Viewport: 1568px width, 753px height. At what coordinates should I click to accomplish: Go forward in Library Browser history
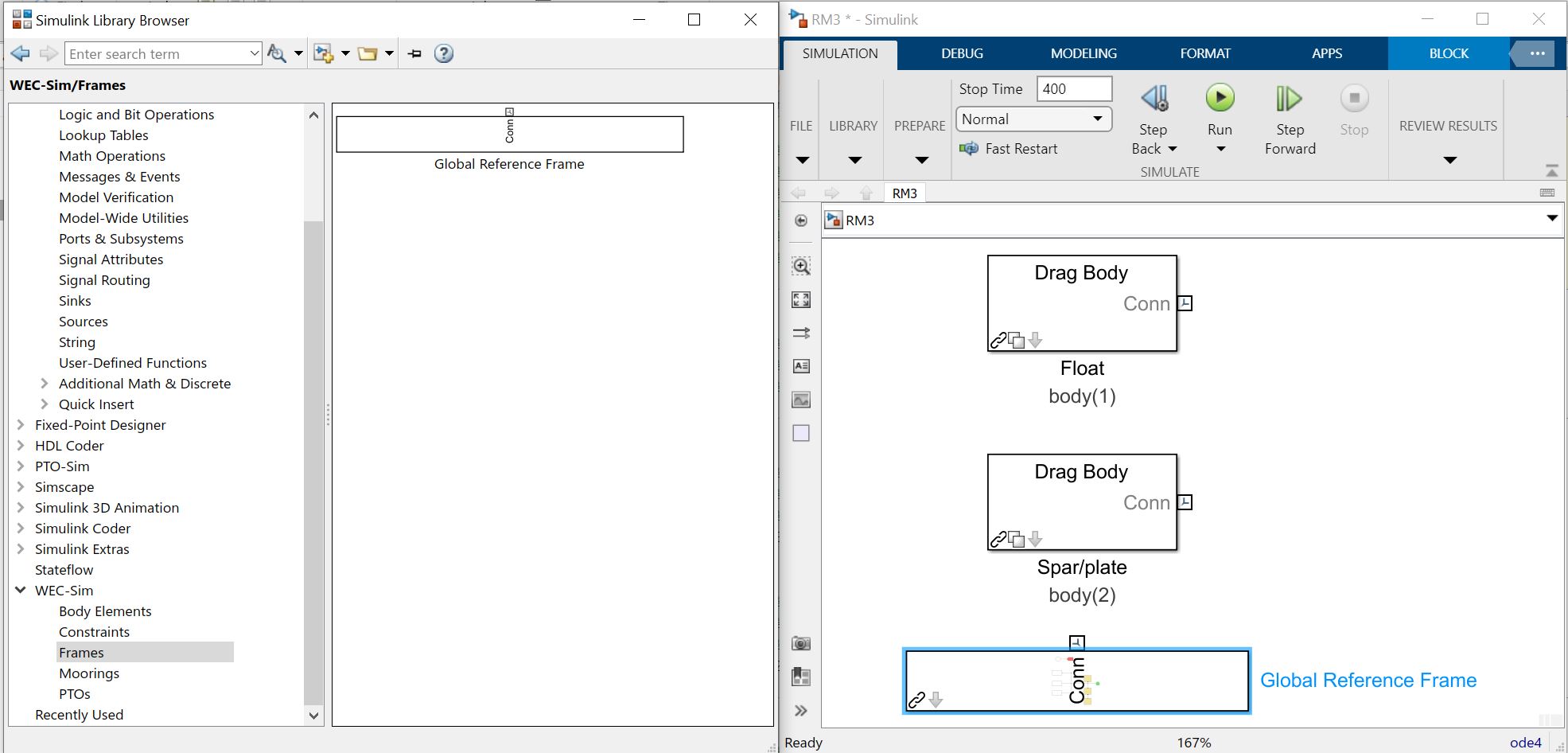pyautogui.click(x=49, y=53)
